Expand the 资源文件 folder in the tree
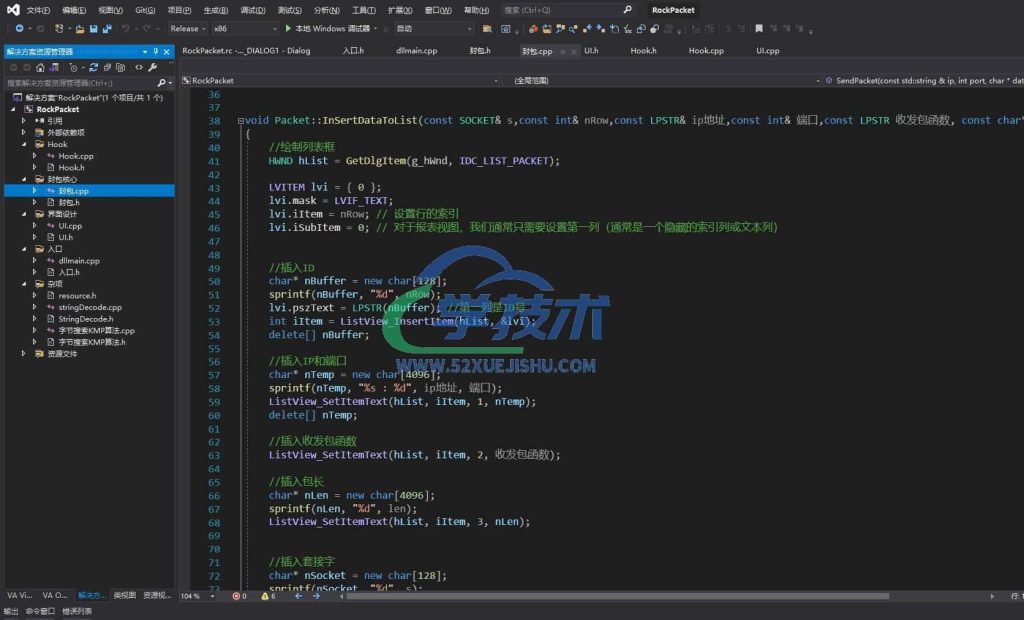Viewport: 1024px width, 620px height. pos(24,353)
